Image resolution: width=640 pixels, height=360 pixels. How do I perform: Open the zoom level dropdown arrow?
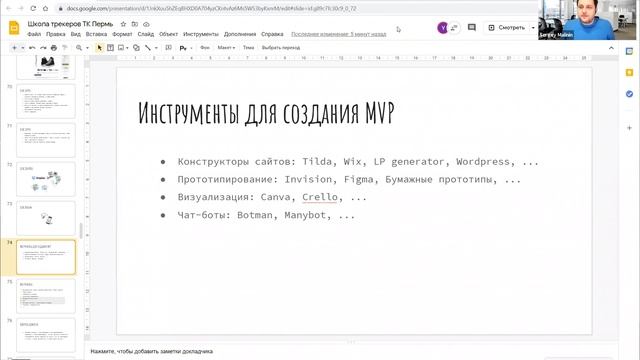coord(87,48)
